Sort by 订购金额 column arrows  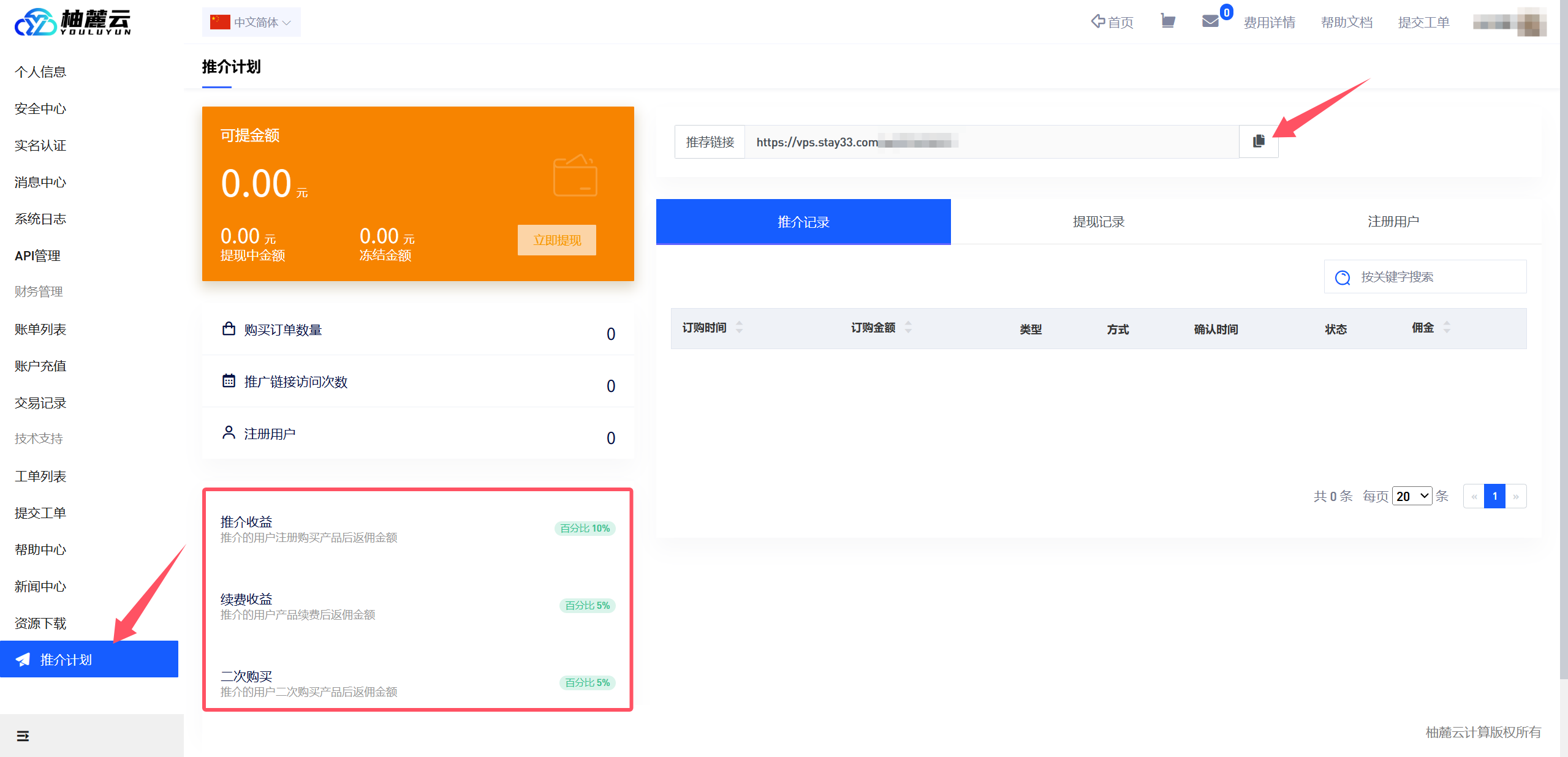pos(908,327)
